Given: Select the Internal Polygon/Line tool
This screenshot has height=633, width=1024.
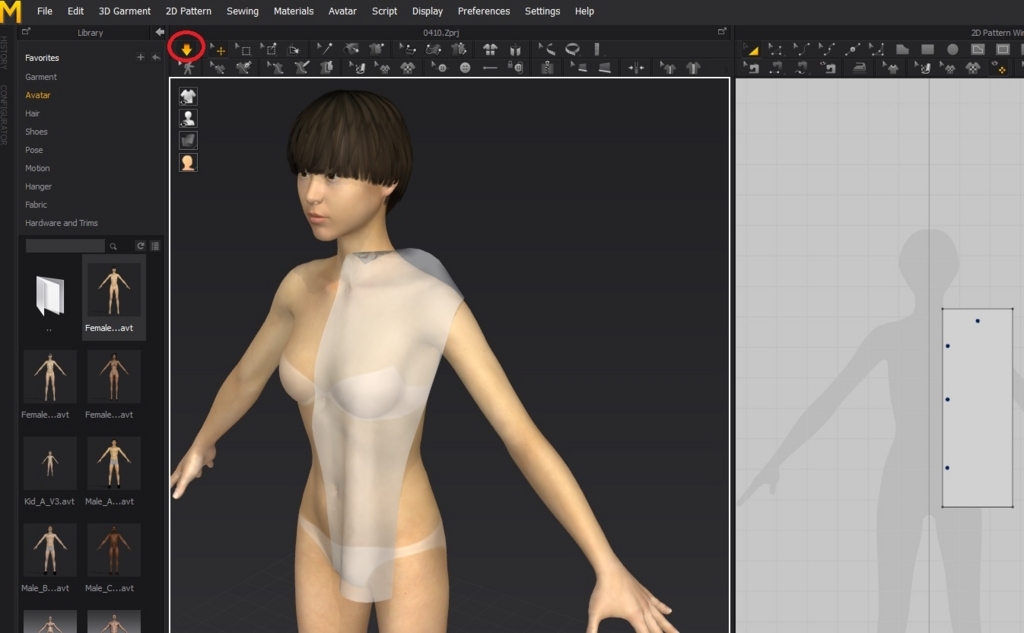Looking at the screenshot, I should tap(978, 50).
